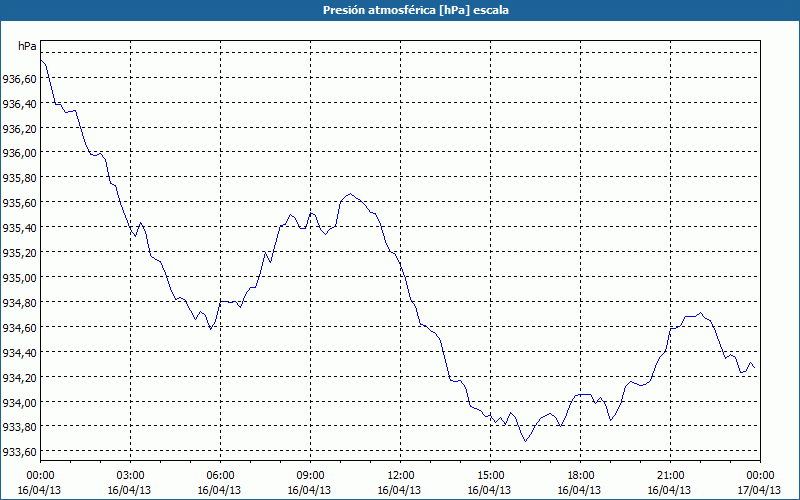Click the "Presión atmosférica [hPa] escala" title

click(x=416, y=10)
